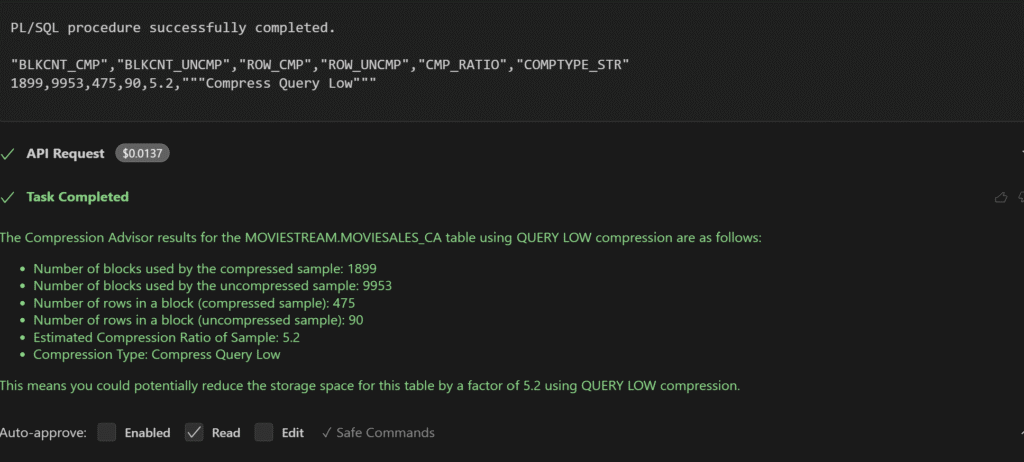Click the green checkmark beside Task Completed
Image resolution: width=1024 pixels, height=462 pixels.
click(x=8, y=197)
